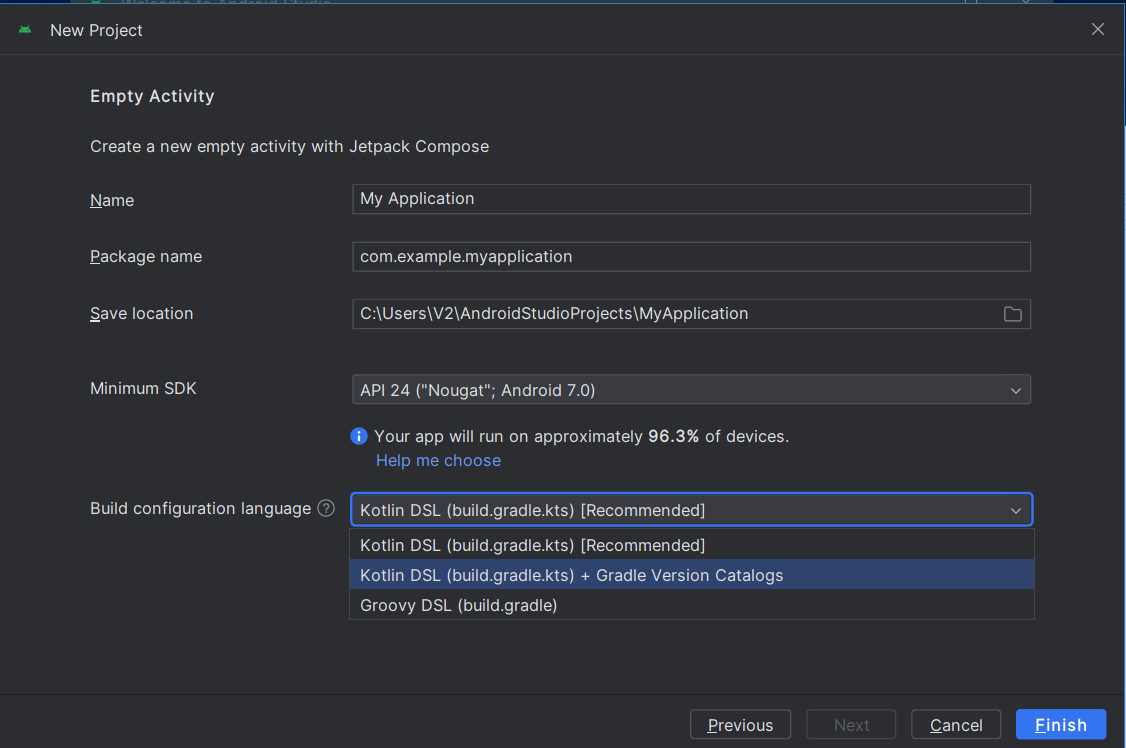Select Kotlin DSL [Recommended] from the list
Viewport: 1126px width, 748px height.
click(x=532, y=545)
